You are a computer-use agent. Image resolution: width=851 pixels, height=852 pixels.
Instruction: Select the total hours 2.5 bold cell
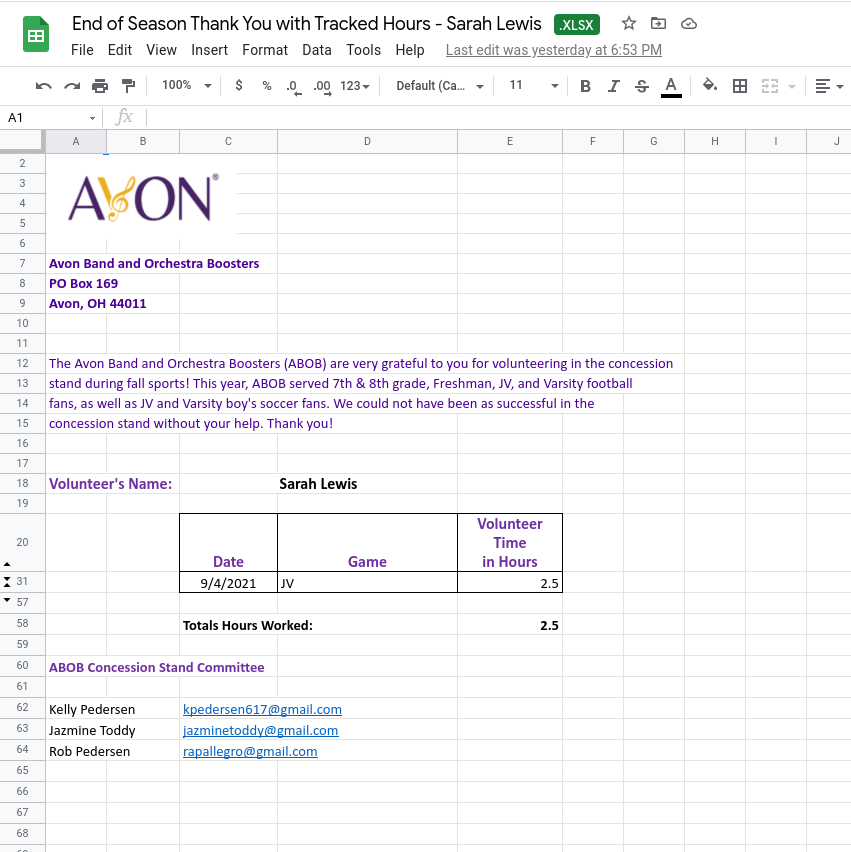[x=510, y=625]
